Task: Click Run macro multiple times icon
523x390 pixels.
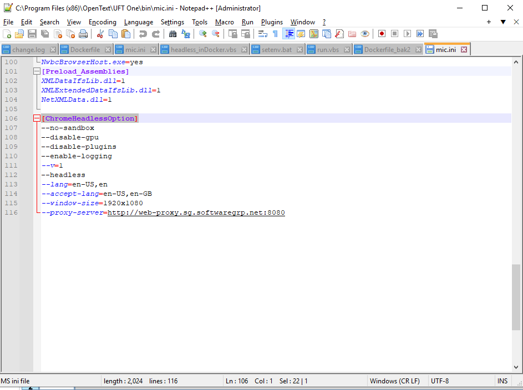Action: [420, 34]
